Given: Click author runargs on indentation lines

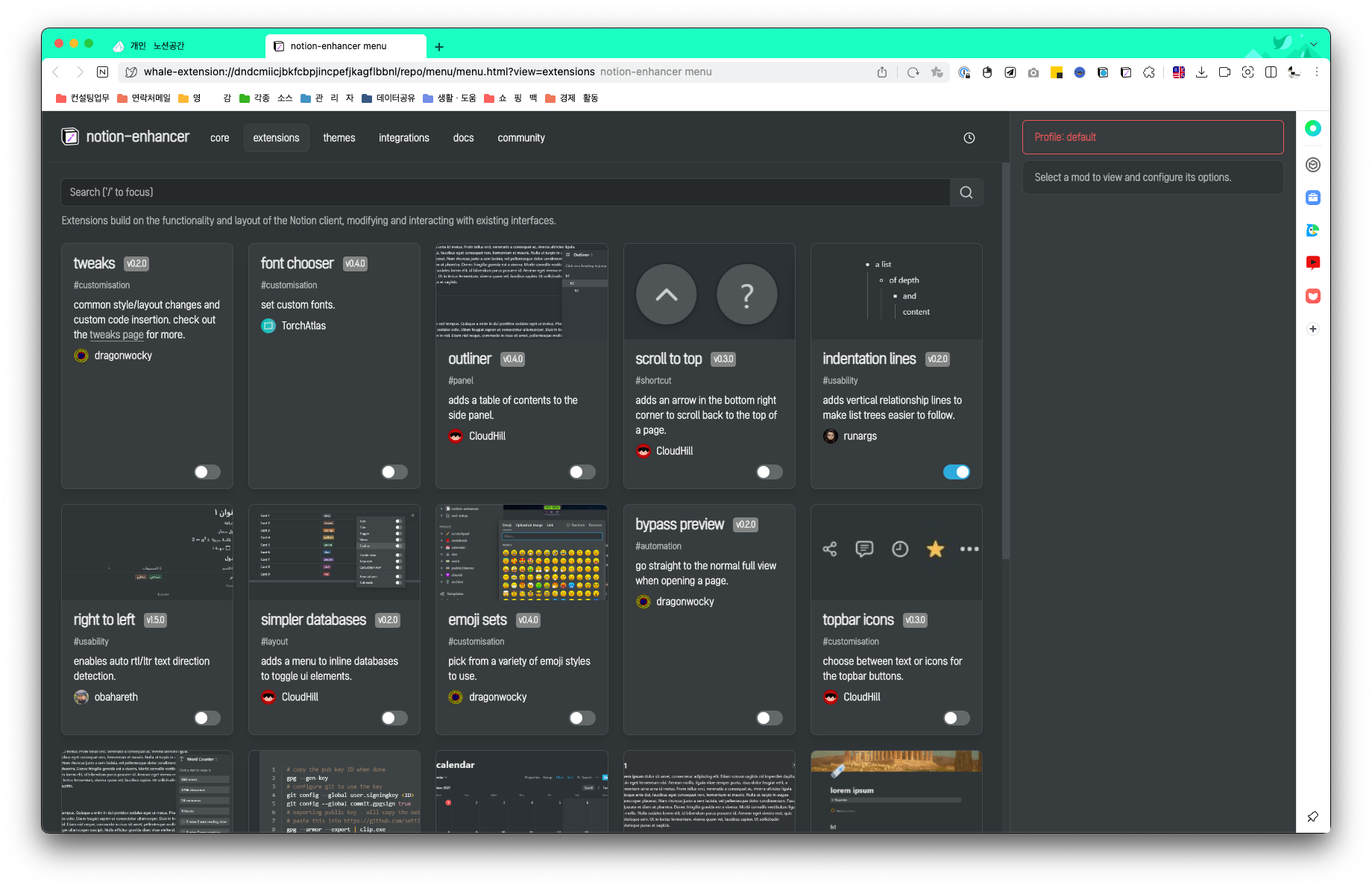Looking at the screenshot, I should coord(850,436).
